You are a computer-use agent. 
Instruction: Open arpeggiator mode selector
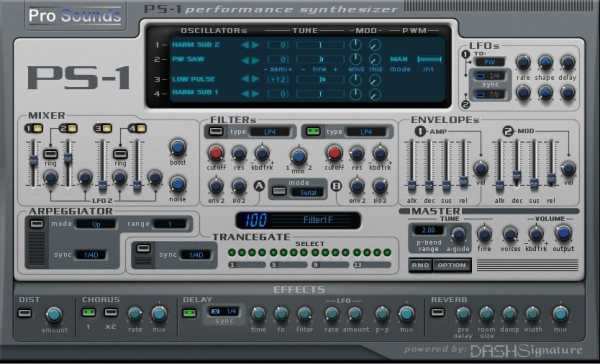[96, 224]
